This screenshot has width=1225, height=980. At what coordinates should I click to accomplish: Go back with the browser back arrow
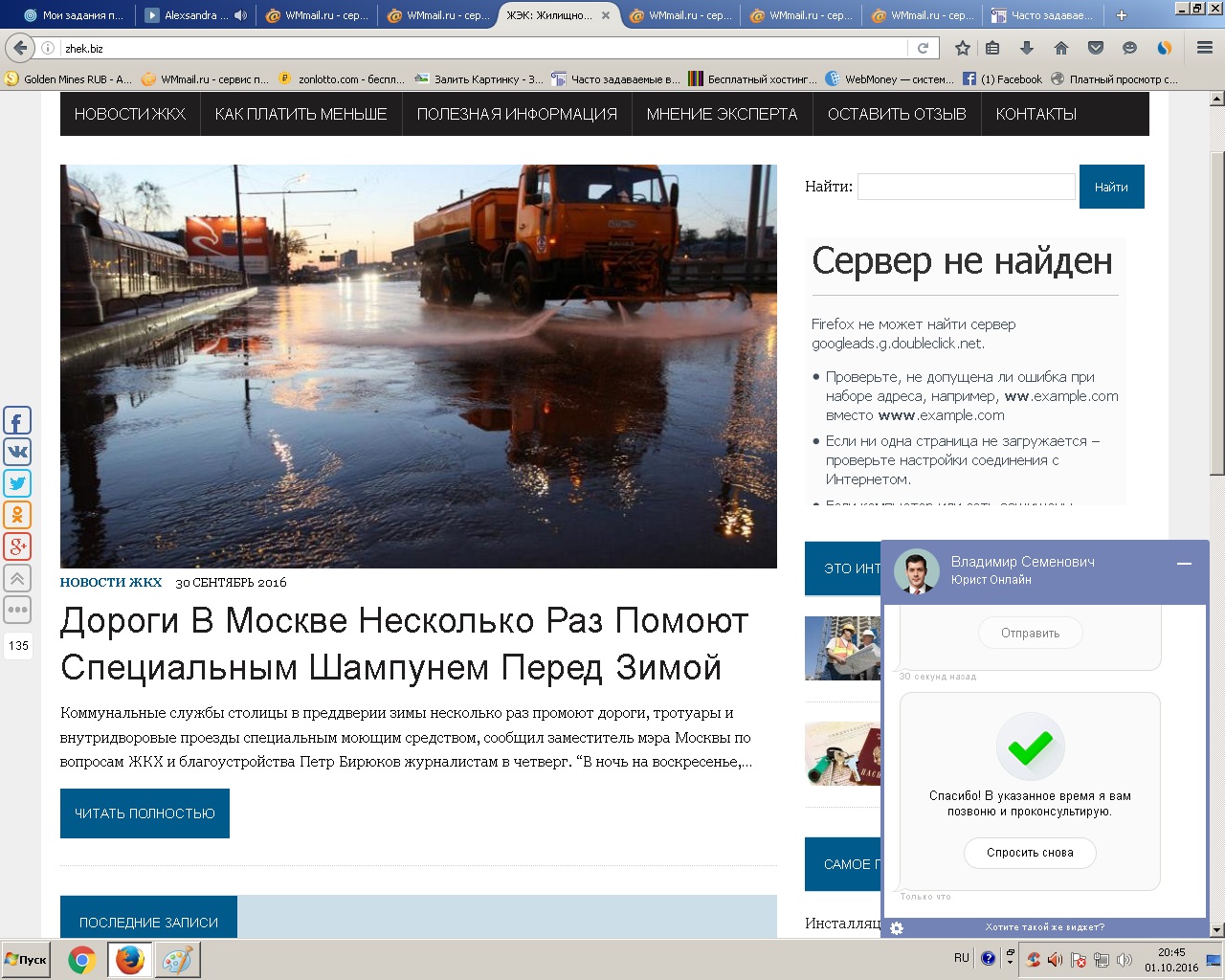[20, 48]
